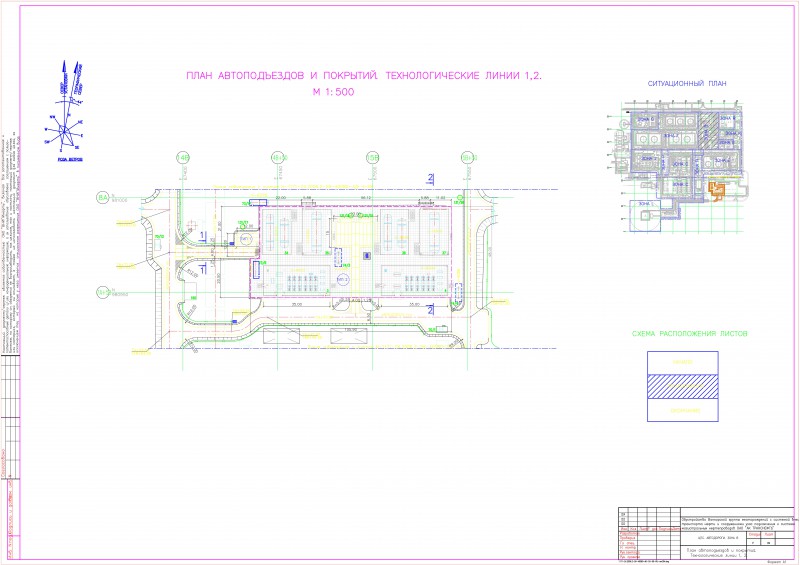This screenshot has height=565, width=800.
Task: Click the 'ЗОНА 0' label on situational plan
Action: click(x=645, y=119)
